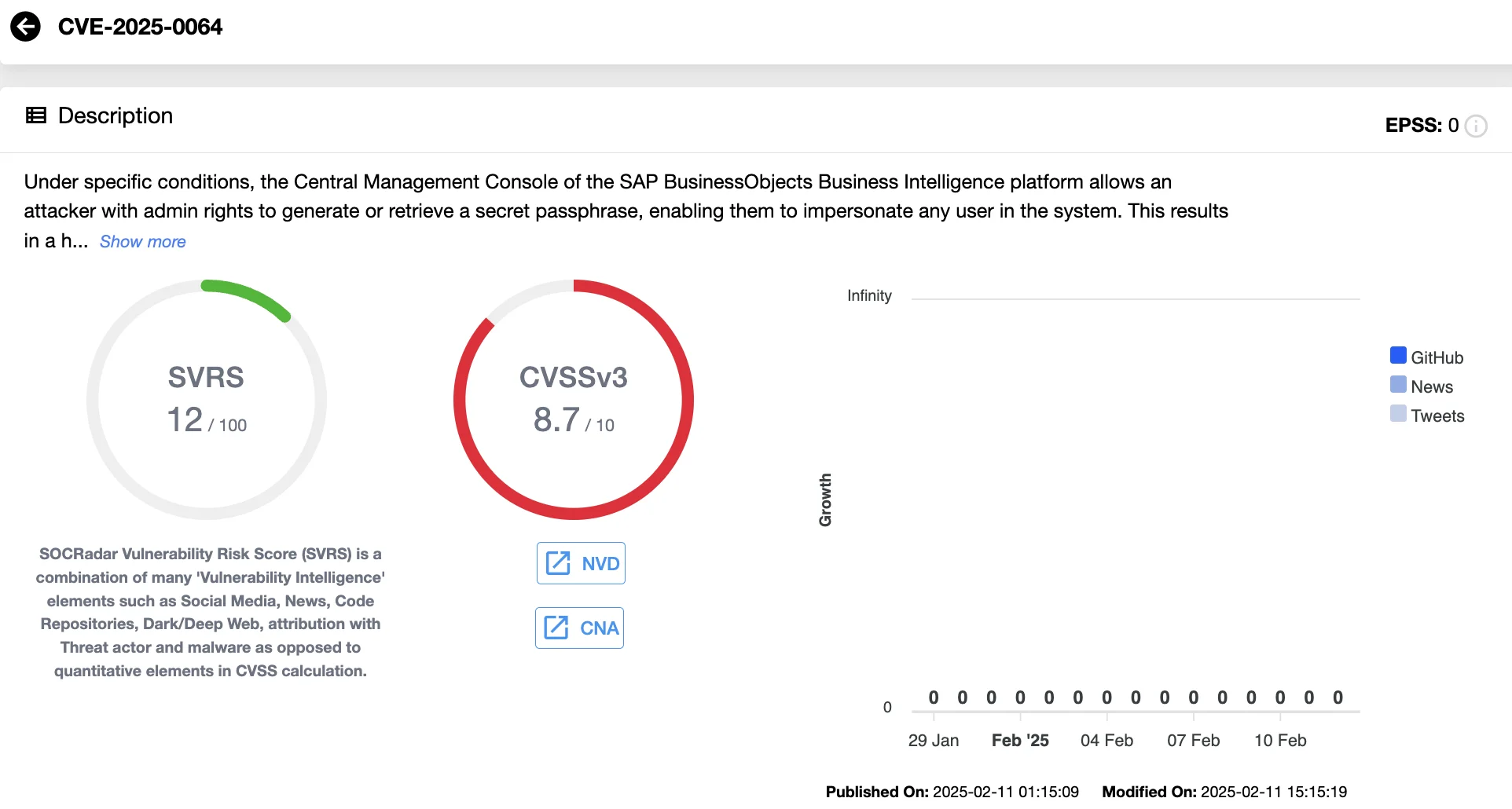This screenshot has width=1512, height=809.
Task: Expand description with Show more
Action: tap(142, 241)
